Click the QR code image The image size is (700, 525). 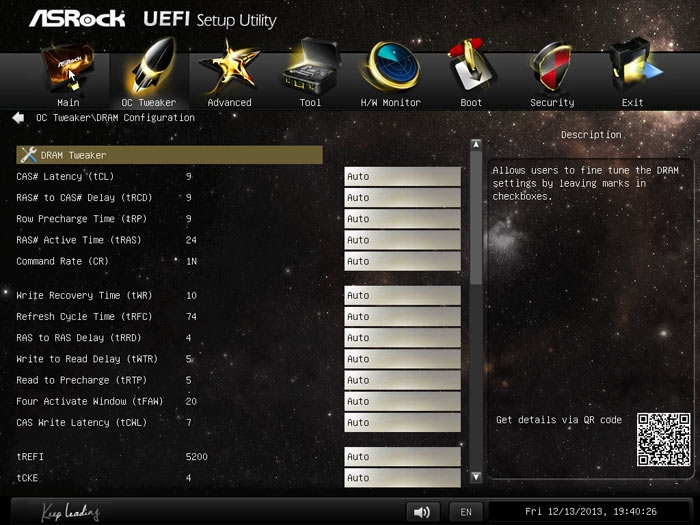(663, 440)
